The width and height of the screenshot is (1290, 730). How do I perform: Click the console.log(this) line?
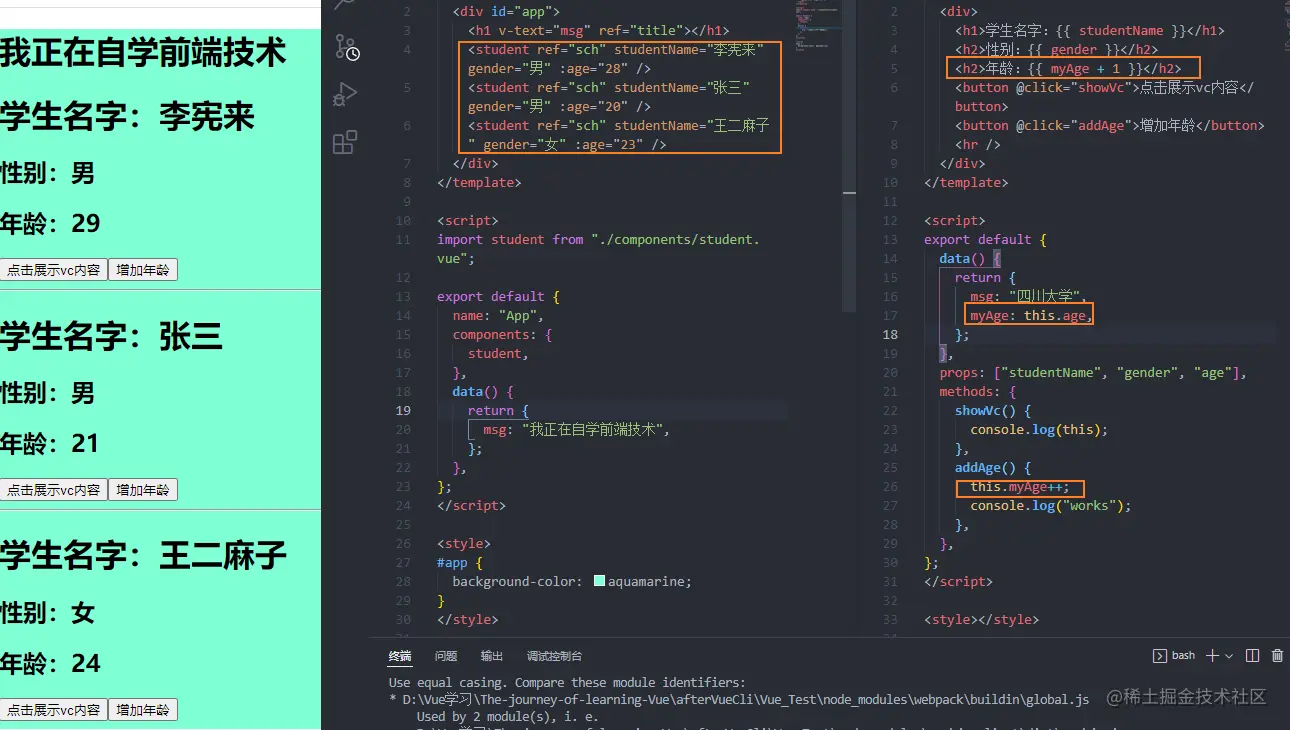tap(1039, 429)
